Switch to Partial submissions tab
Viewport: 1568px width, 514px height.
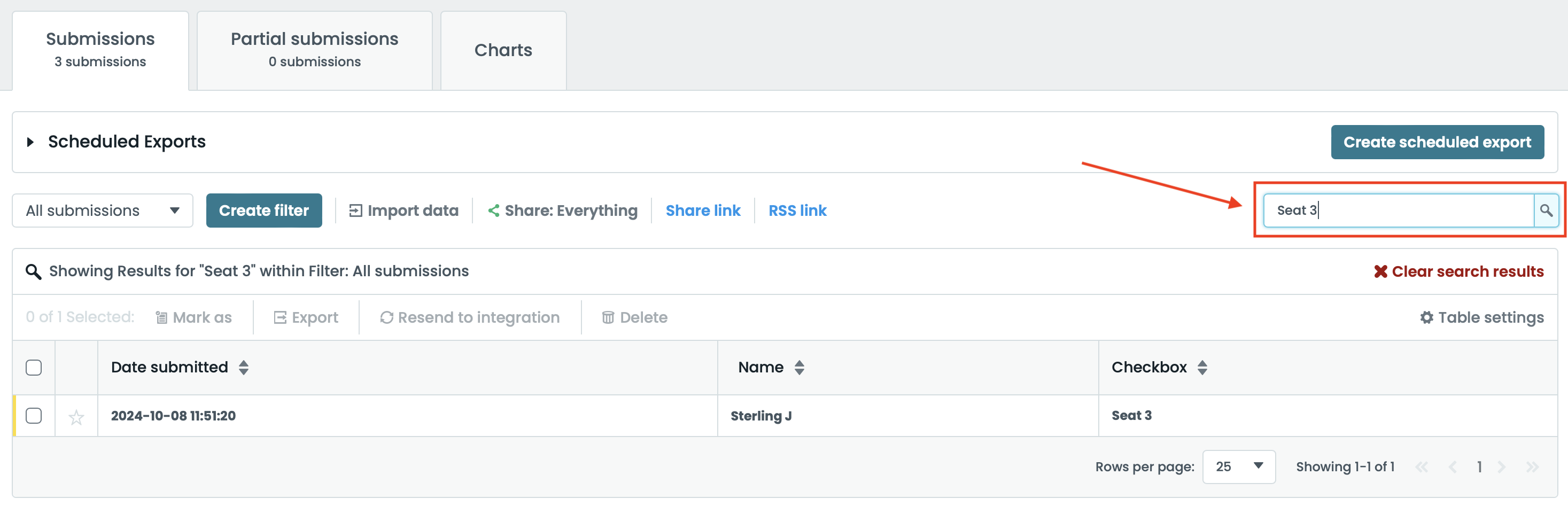point(314,50)
